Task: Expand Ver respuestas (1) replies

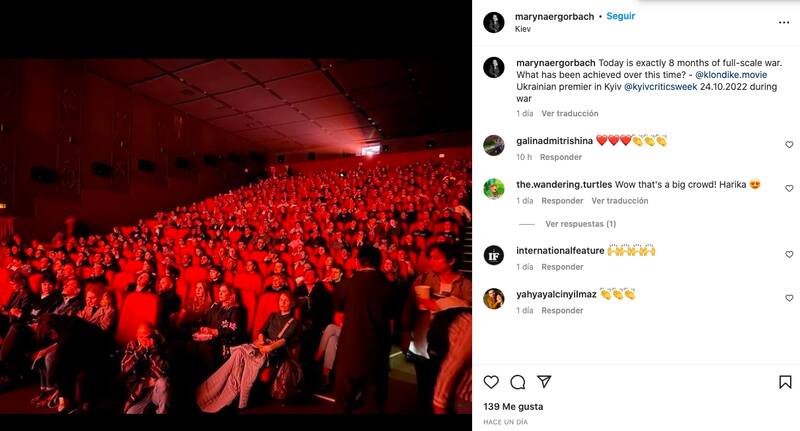Action: click(x=580, y=224)
